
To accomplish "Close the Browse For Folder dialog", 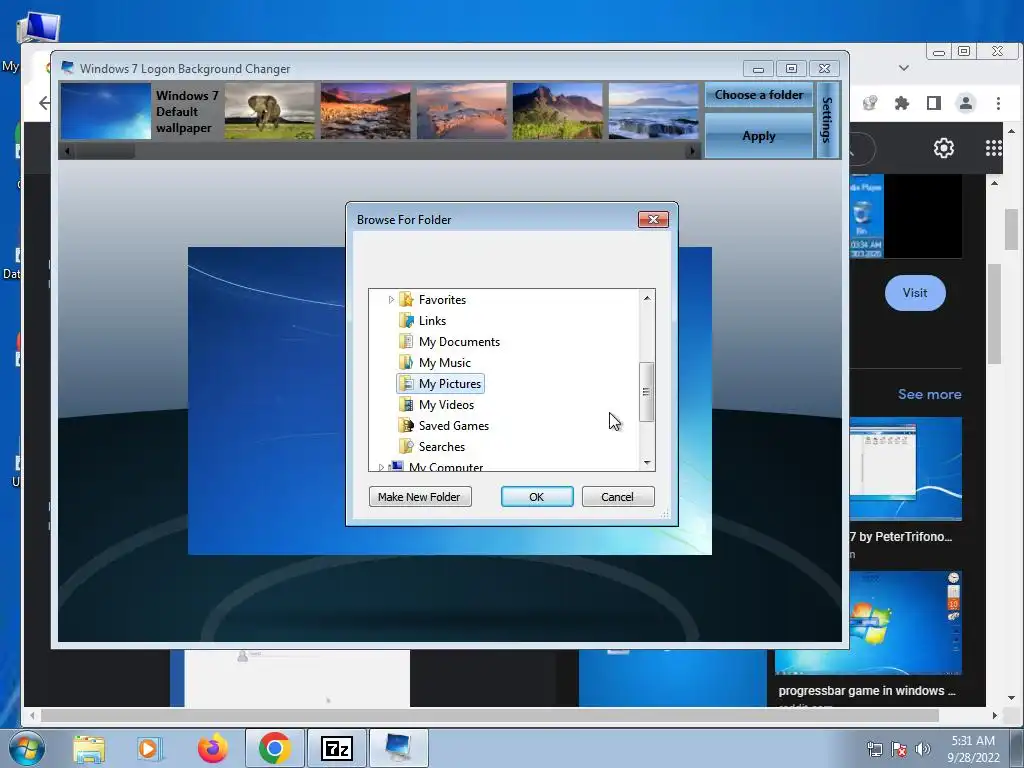I will point(653,219).
